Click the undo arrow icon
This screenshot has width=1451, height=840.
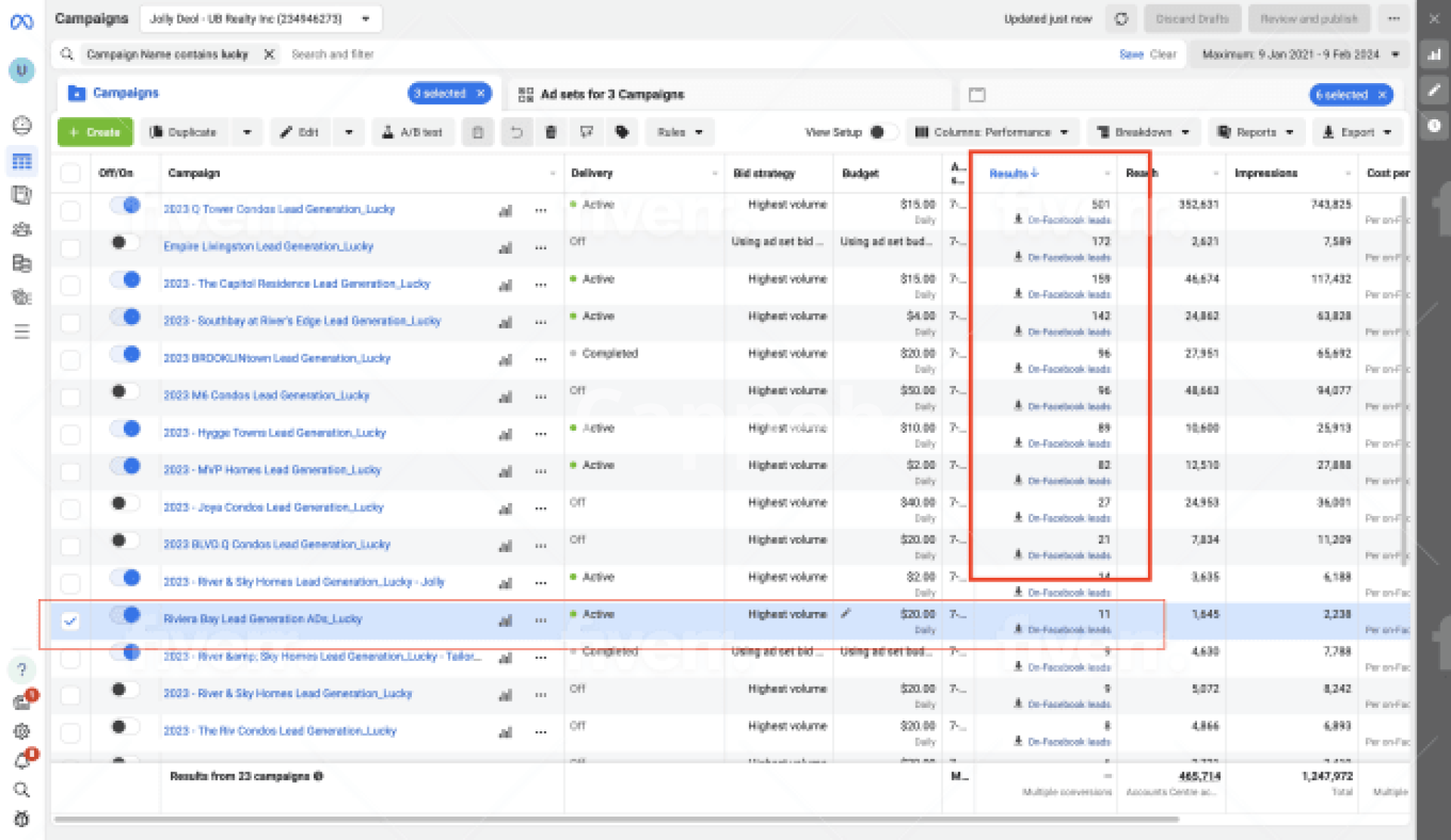click(516, 132)
